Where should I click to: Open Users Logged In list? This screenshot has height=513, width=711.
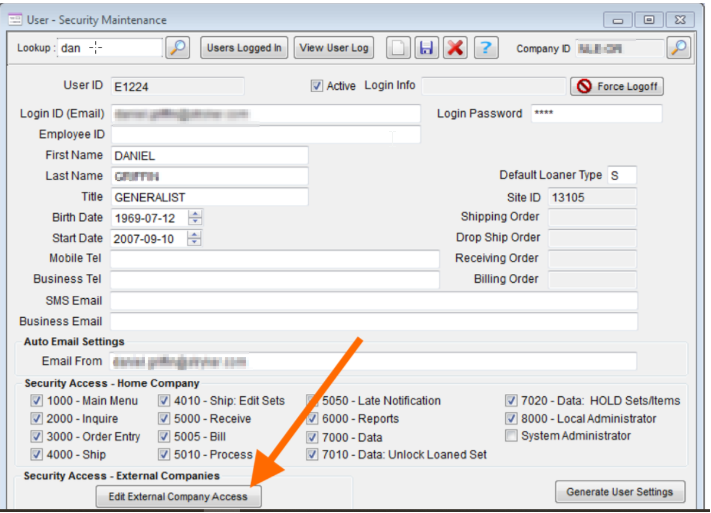[x=244, y=47]
